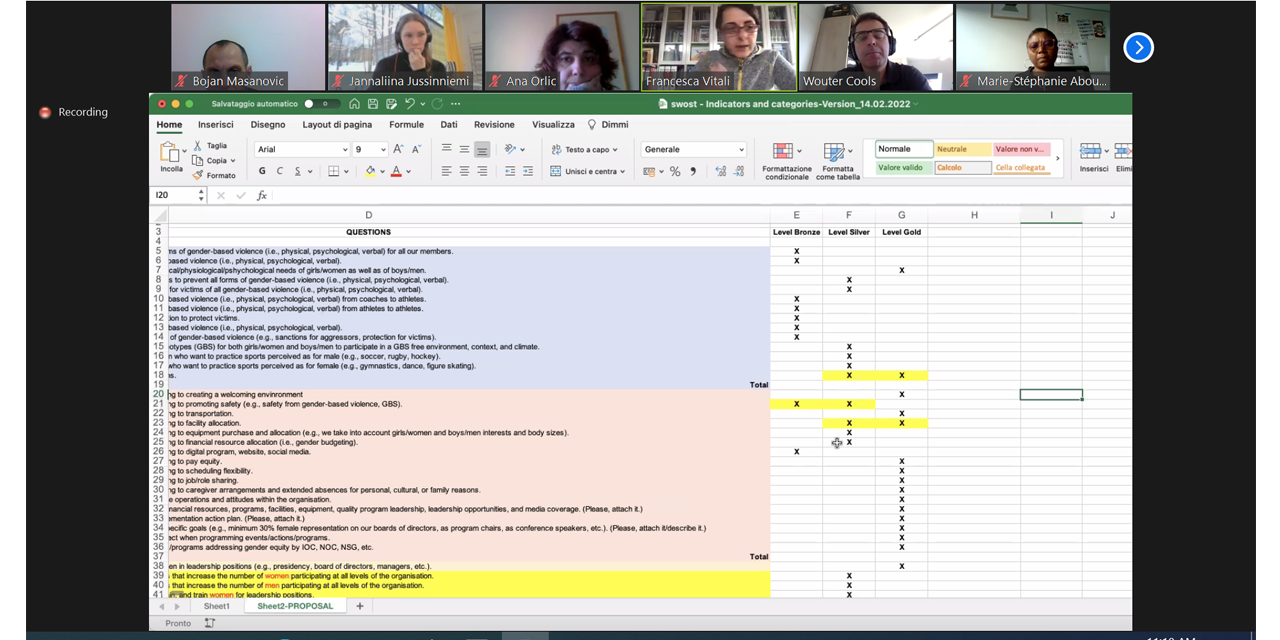
Task: Click the Inserisci cells icon on ribbon right
Action: click(x=1091, y=151)
